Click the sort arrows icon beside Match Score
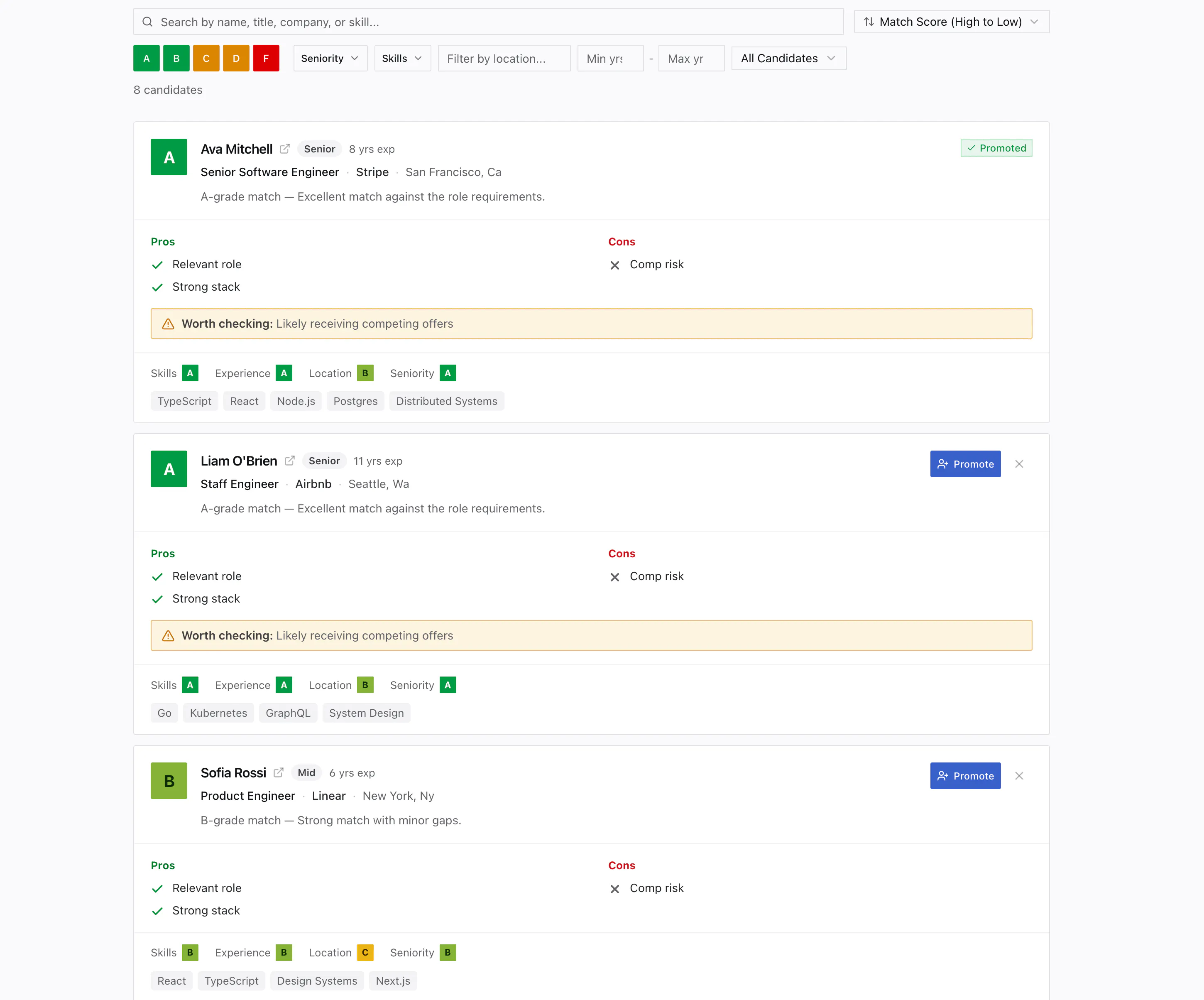The height and width of the screenshot is (1000, 1204). (x=869, y=22)
